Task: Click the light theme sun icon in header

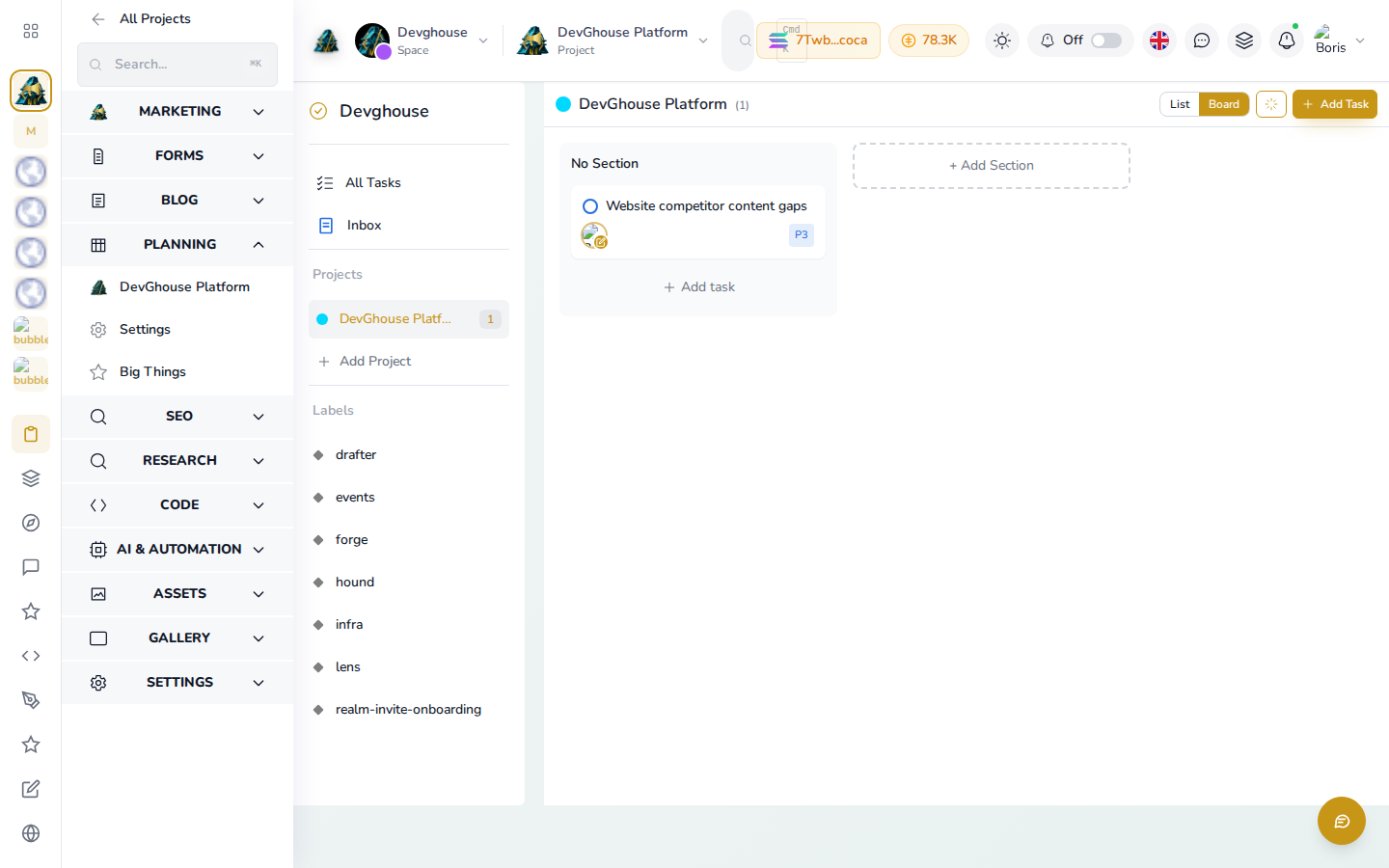Action: (x=1002, y=41)
